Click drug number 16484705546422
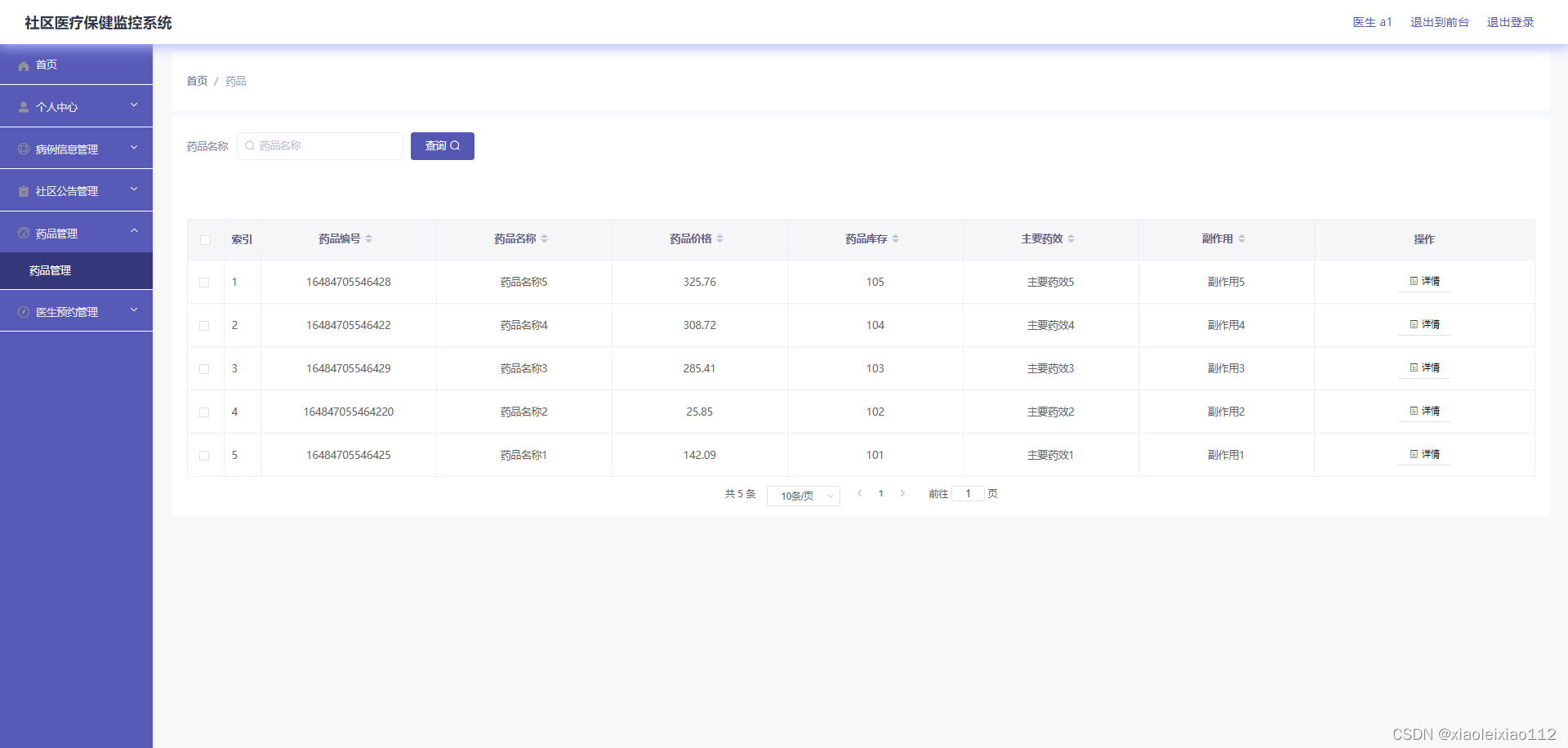The image size is (1568, 748). click(x=349, y=325)
